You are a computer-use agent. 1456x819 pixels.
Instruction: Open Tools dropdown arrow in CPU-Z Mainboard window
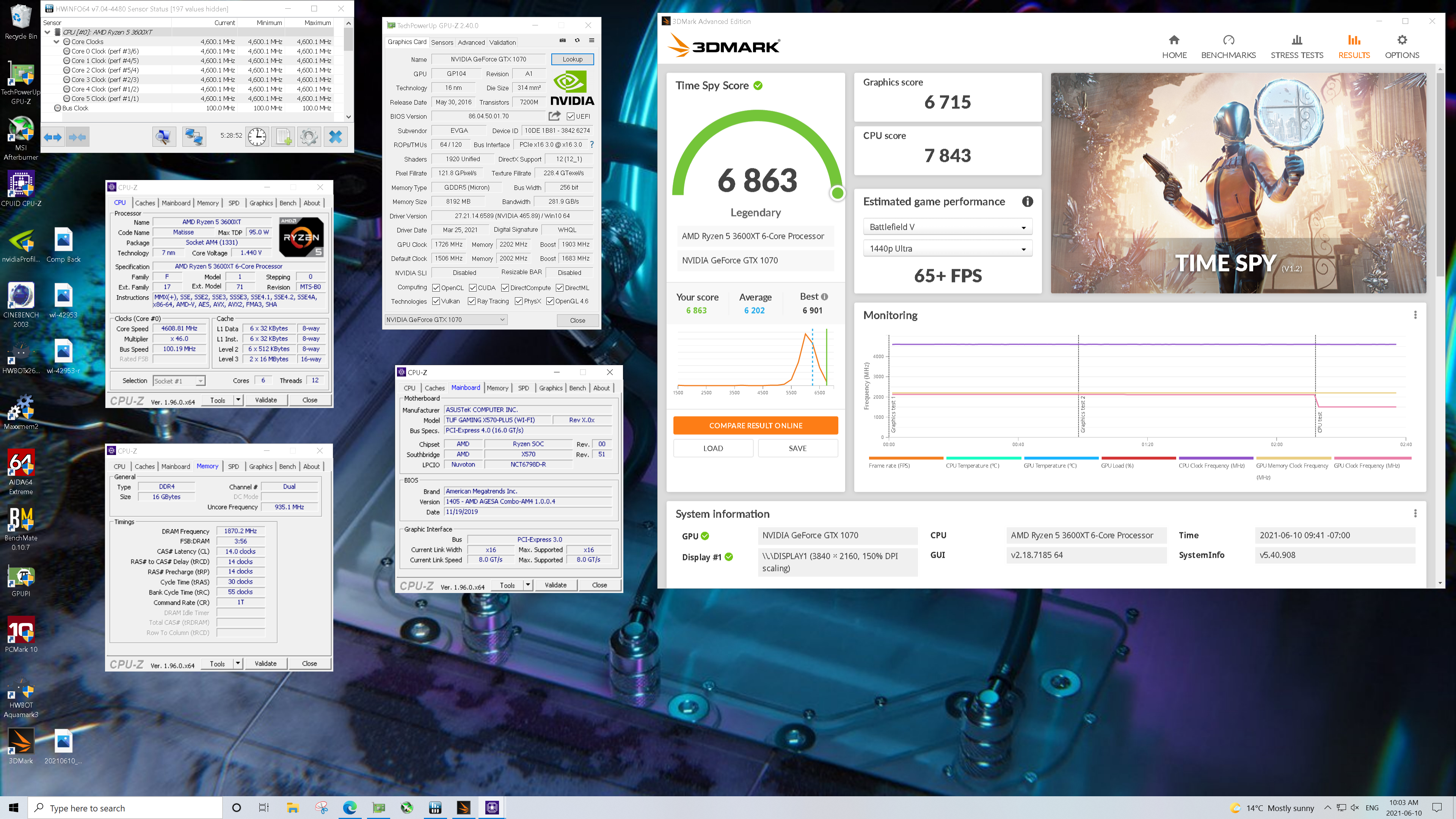tap(528, 585)
